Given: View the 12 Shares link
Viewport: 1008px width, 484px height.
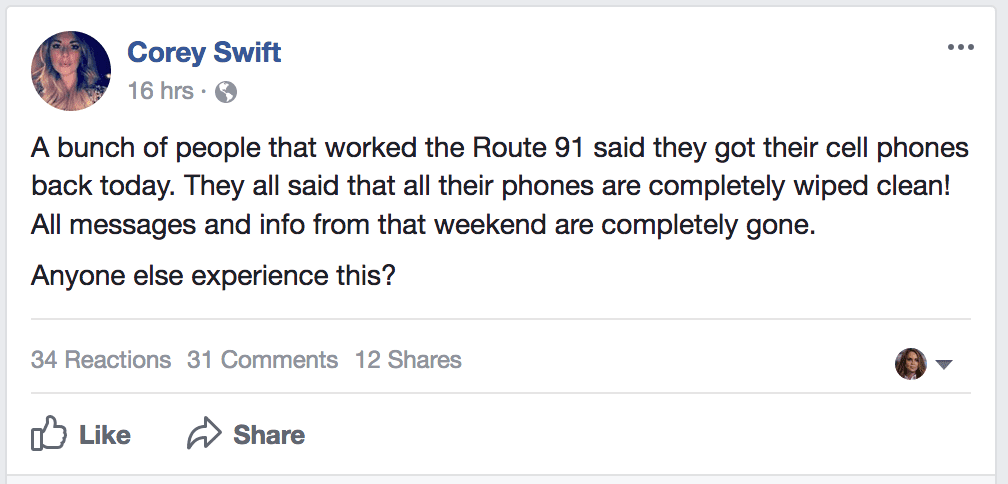Looking at the screenshot, I should coord(408,360).
